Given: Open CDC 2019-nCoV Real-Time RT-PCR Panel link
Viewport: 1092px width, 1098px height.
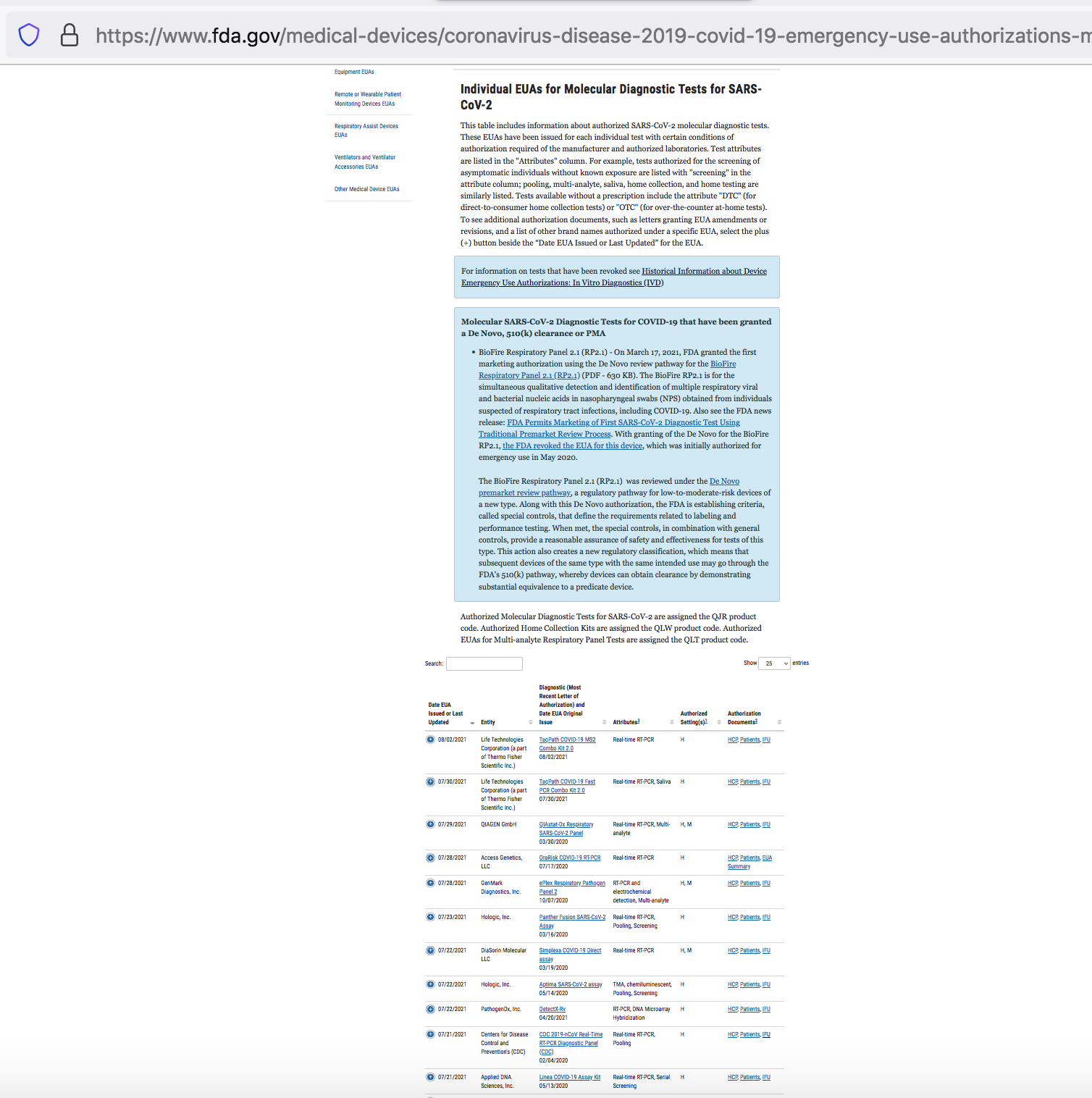Looking at the screenshot, I should pyautogui.click(x=571, y=1043).
